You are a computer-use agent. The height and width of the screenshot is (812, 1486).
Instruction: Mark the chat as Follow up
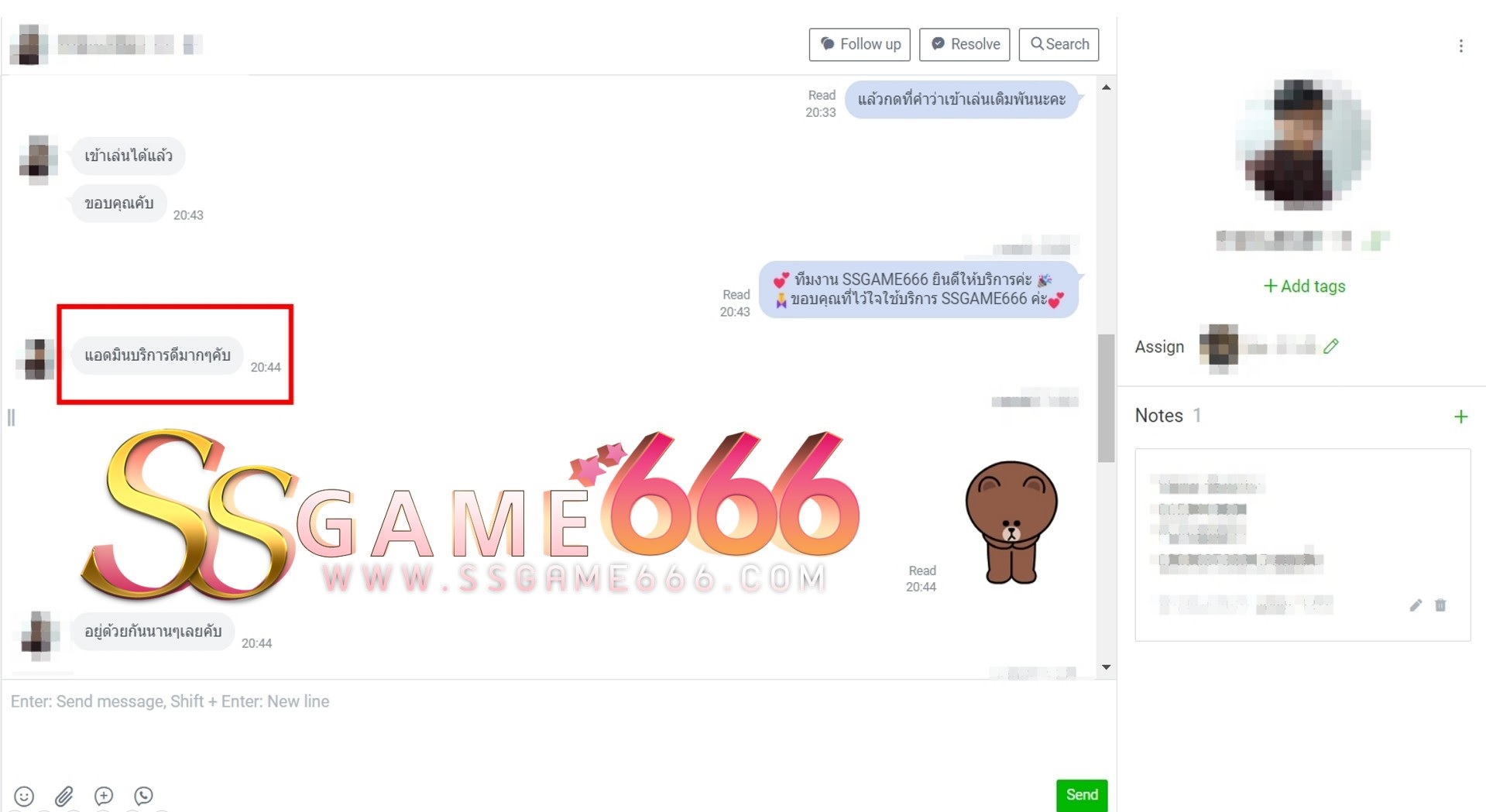click(860, 44)
